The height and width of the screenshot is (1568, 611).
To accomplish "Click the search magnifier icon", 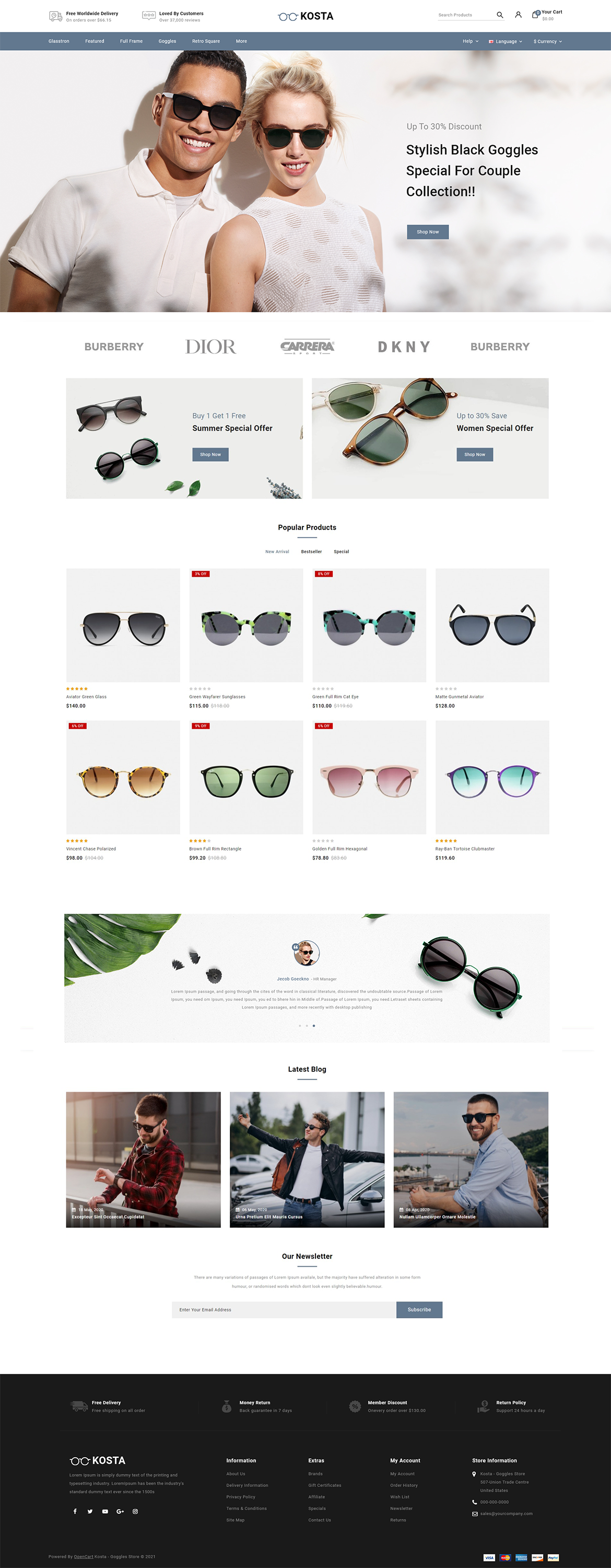I will point(500,15).
